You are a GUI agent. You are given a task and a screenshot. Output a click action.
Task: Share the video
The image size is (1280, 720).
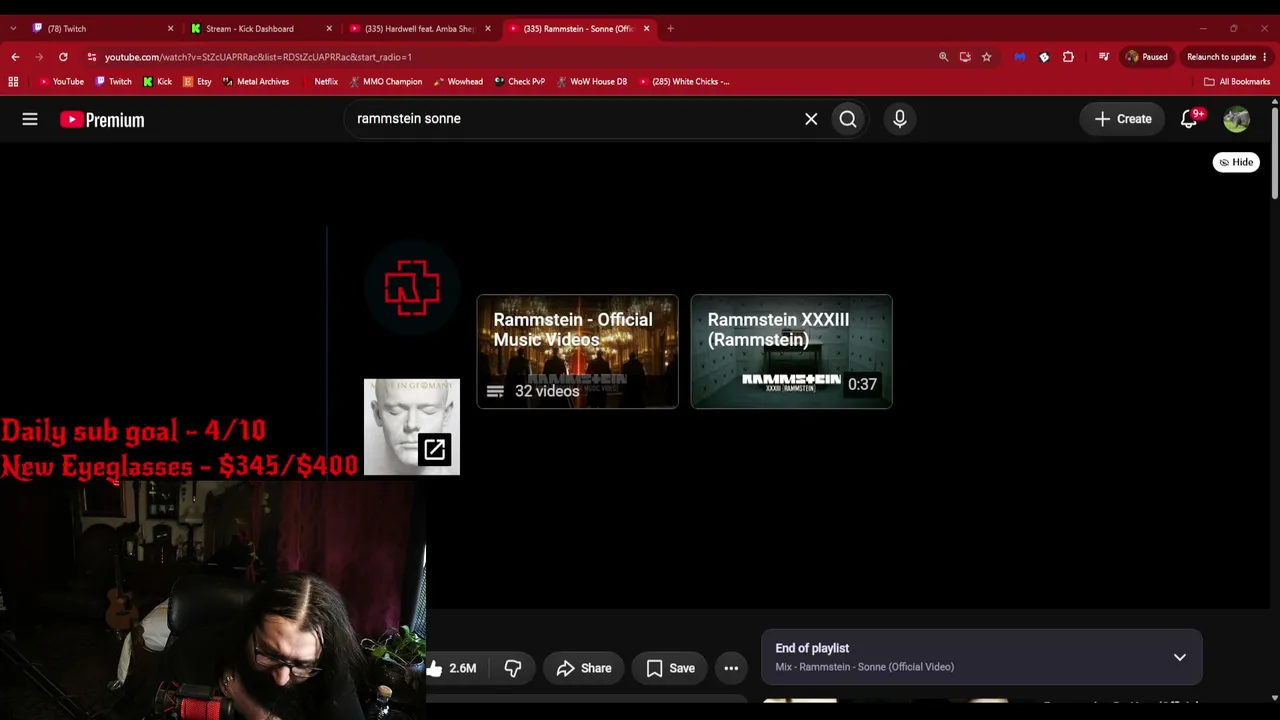click(584, 668)
